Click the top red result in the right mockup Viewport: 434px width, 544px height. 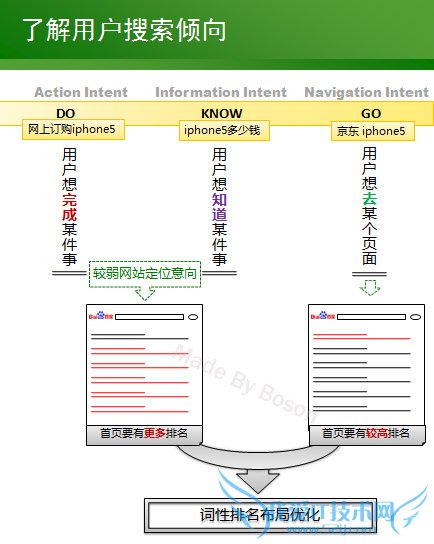361,336
